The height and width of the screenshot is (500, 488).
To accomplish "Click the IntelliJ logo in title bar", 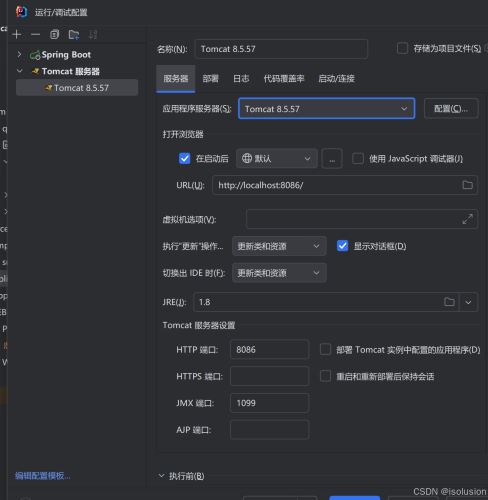I will coord(22,12).
